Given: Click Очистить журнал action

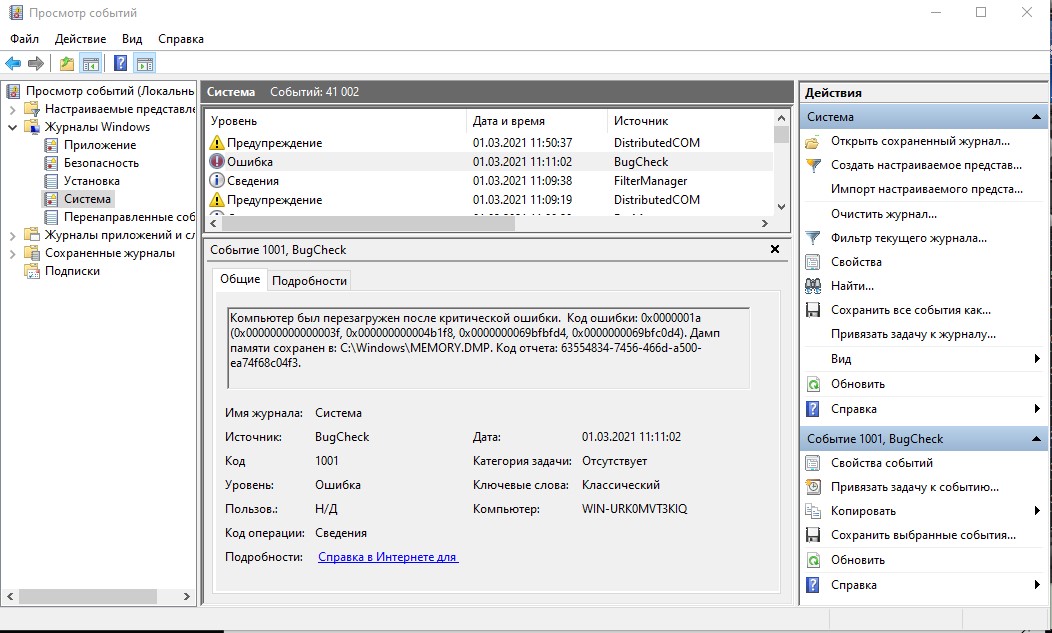Looking at the screenshot, I should pyautogui.click(x=884, y=214).
